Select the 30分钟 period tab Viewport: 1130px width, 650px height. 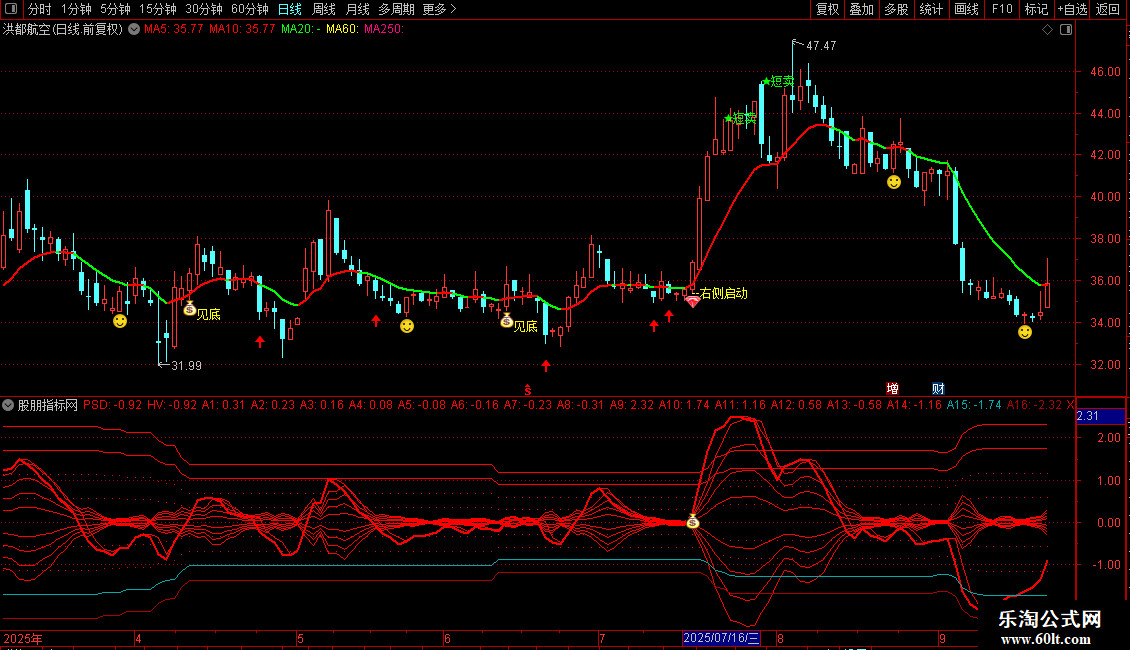204,9
